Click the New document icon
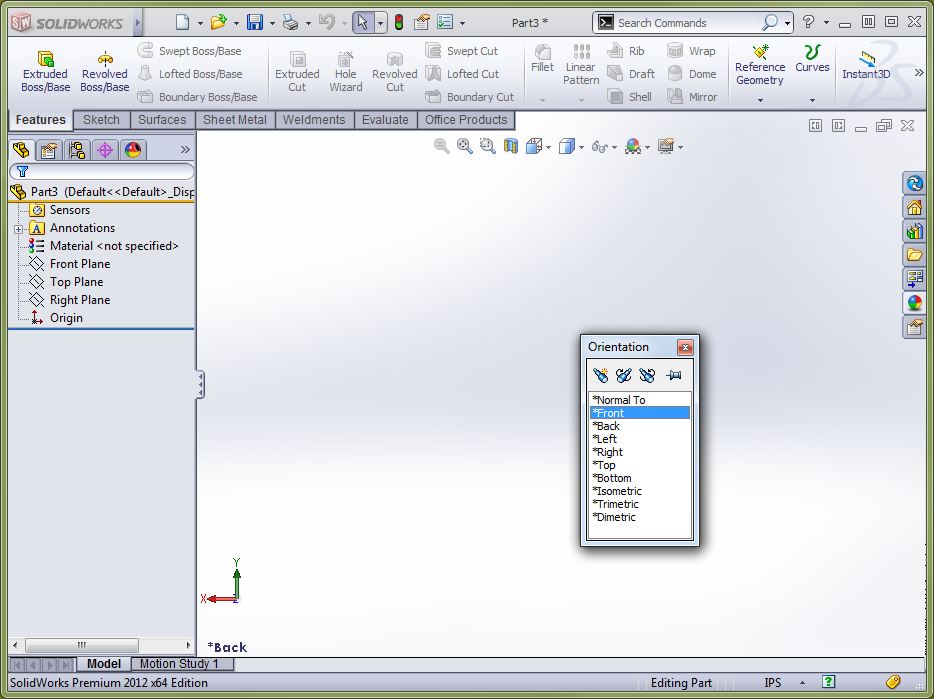Viewport: 934px width, 699px height. [183, 23]
